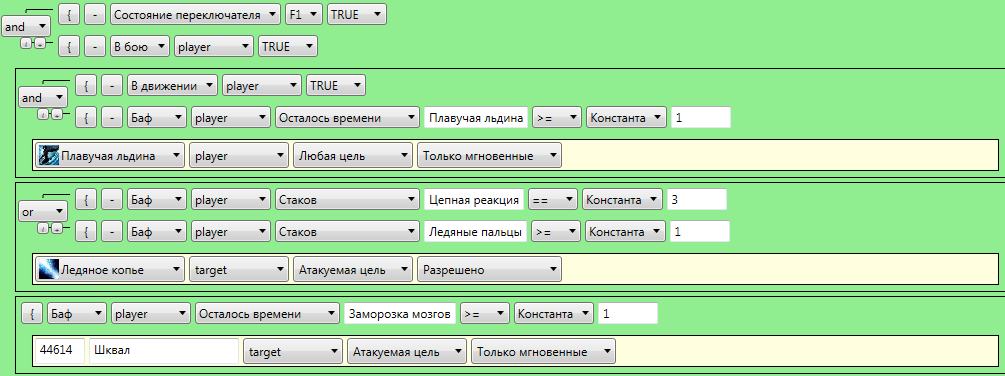Open Константа dropdown in Цепная реакция row
The height and width of the screenshot is (376, 1005).
[622, 200]
